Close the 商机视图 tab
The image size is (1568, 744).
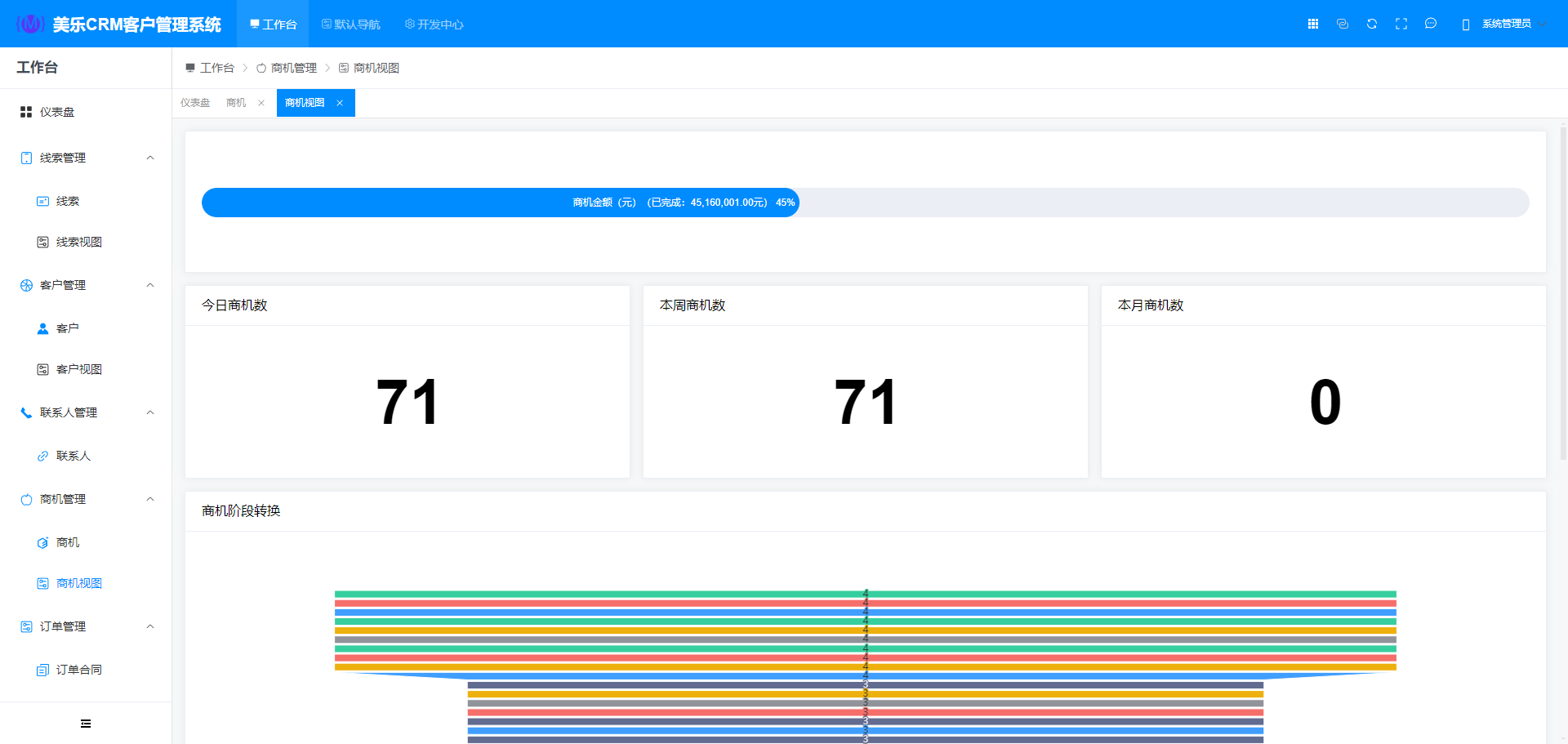coord(340,103)
